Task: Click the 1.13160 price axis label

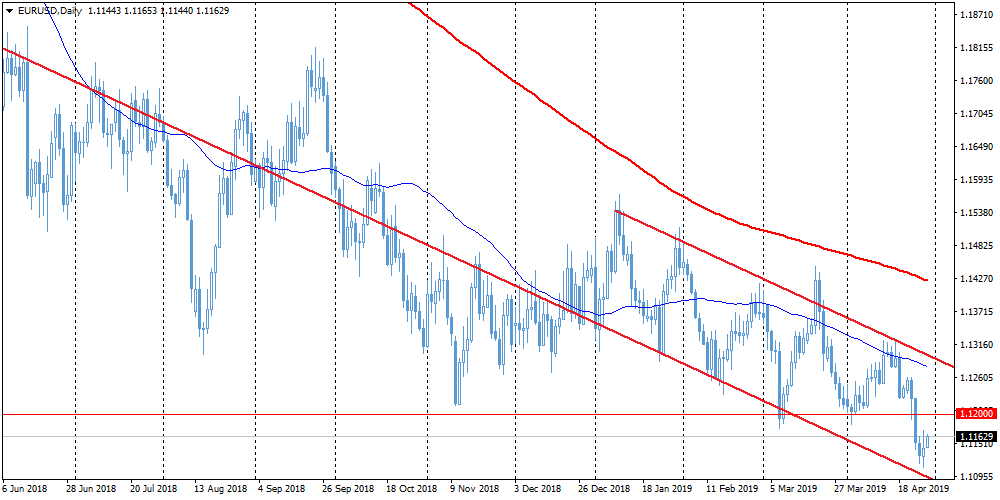Action: [976, 345]
